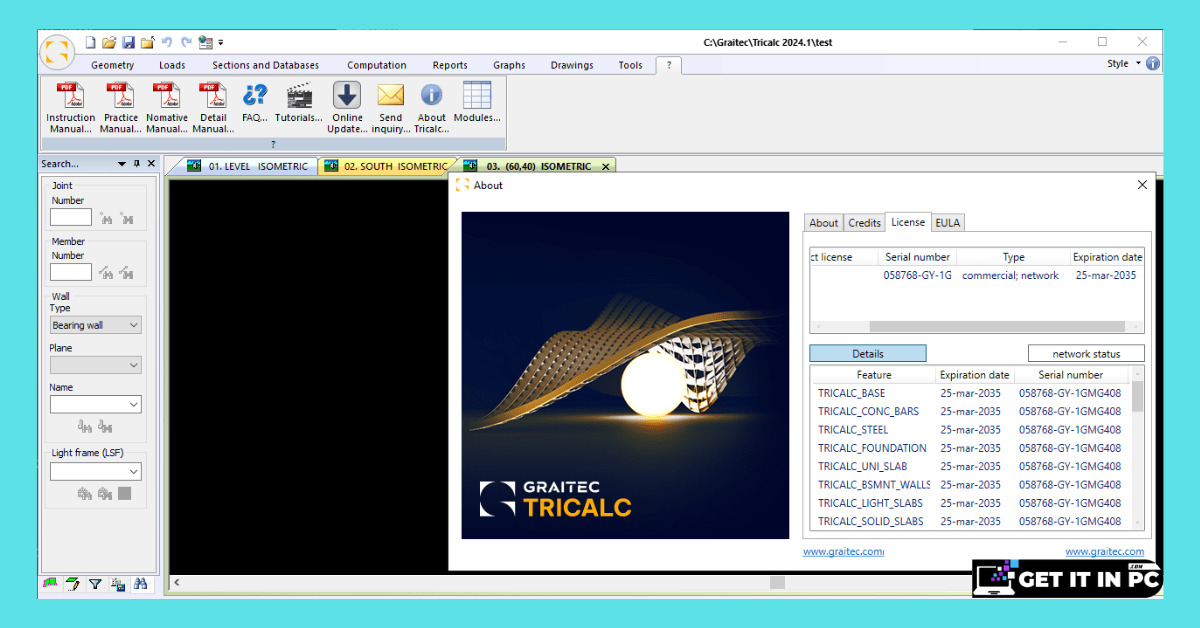Image resolution: width=1200 pixels, height=628 pixels.
Task: Open the Loads ribbon tab
Action: pos(172,65)
